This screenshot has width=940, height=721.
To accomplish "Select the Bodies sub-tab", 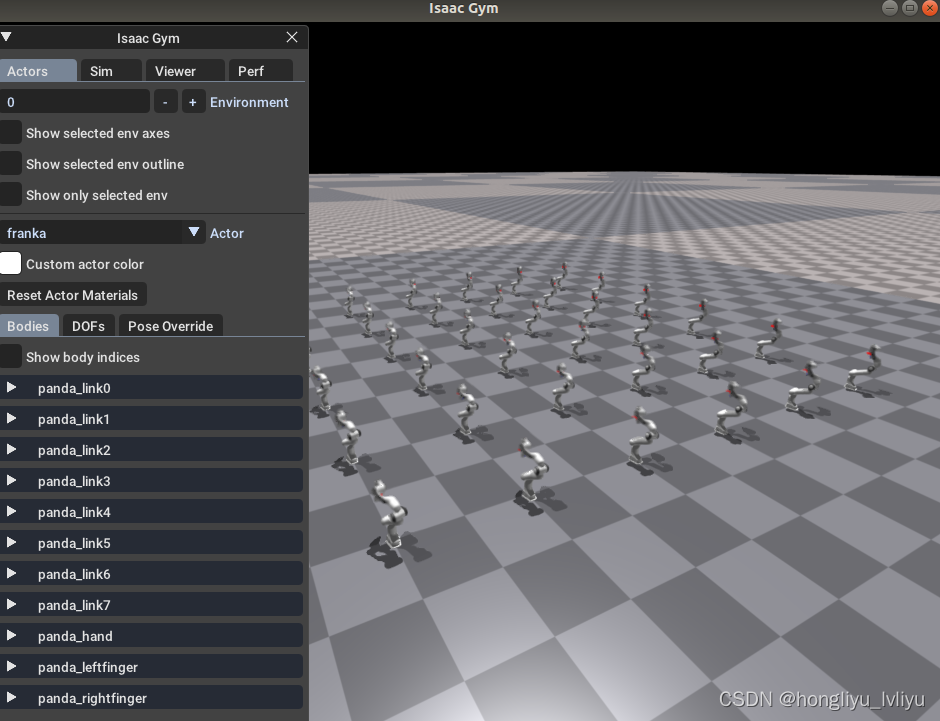I will [x=29, y=326].
